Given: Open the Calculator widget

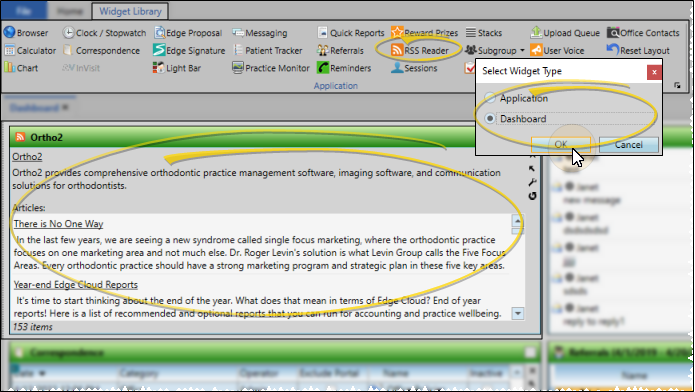Looking at the screenshot, I should coord(30,51).
